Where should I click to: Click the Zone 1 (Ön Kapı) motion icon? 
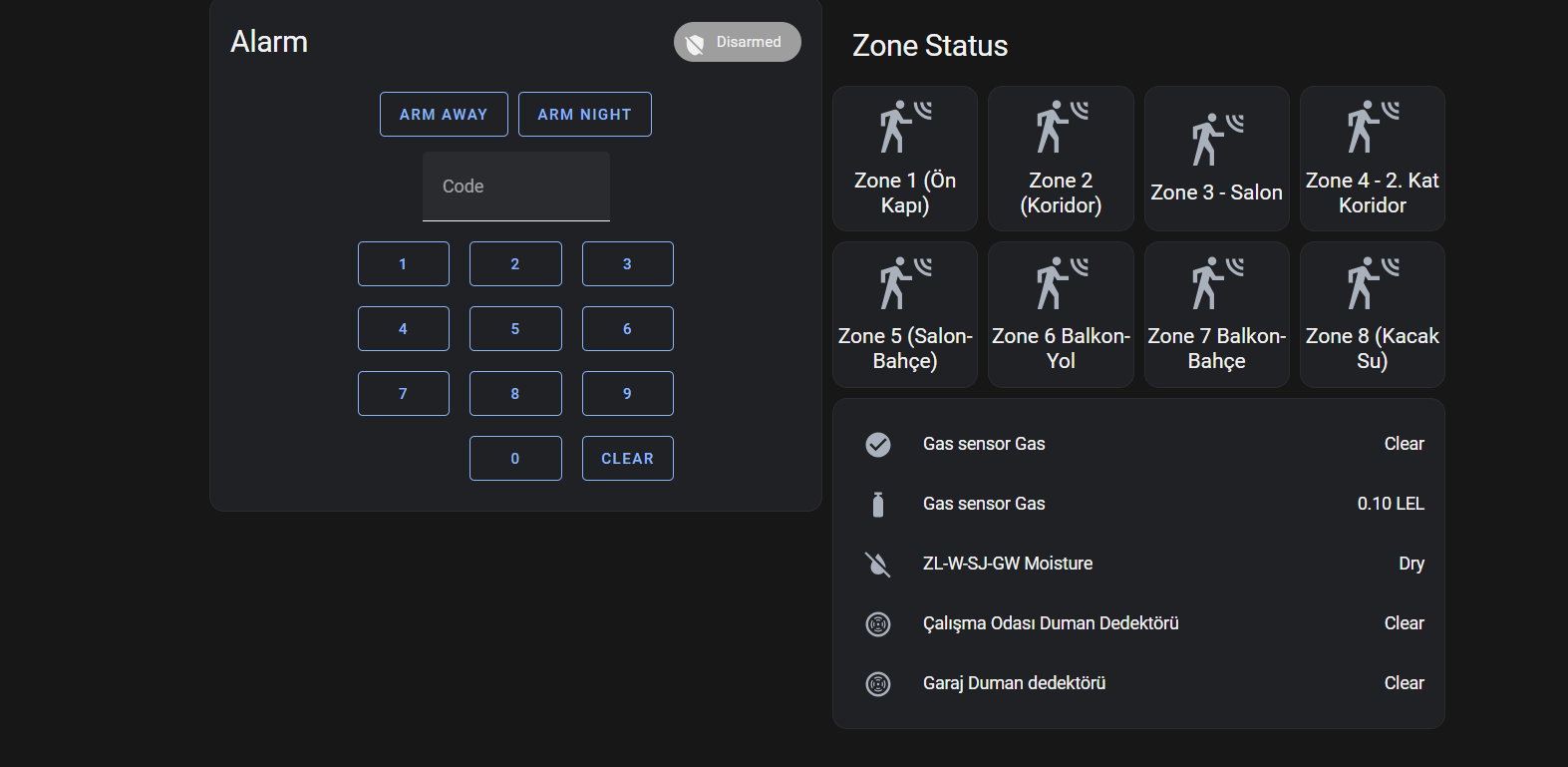pos(905,127)
